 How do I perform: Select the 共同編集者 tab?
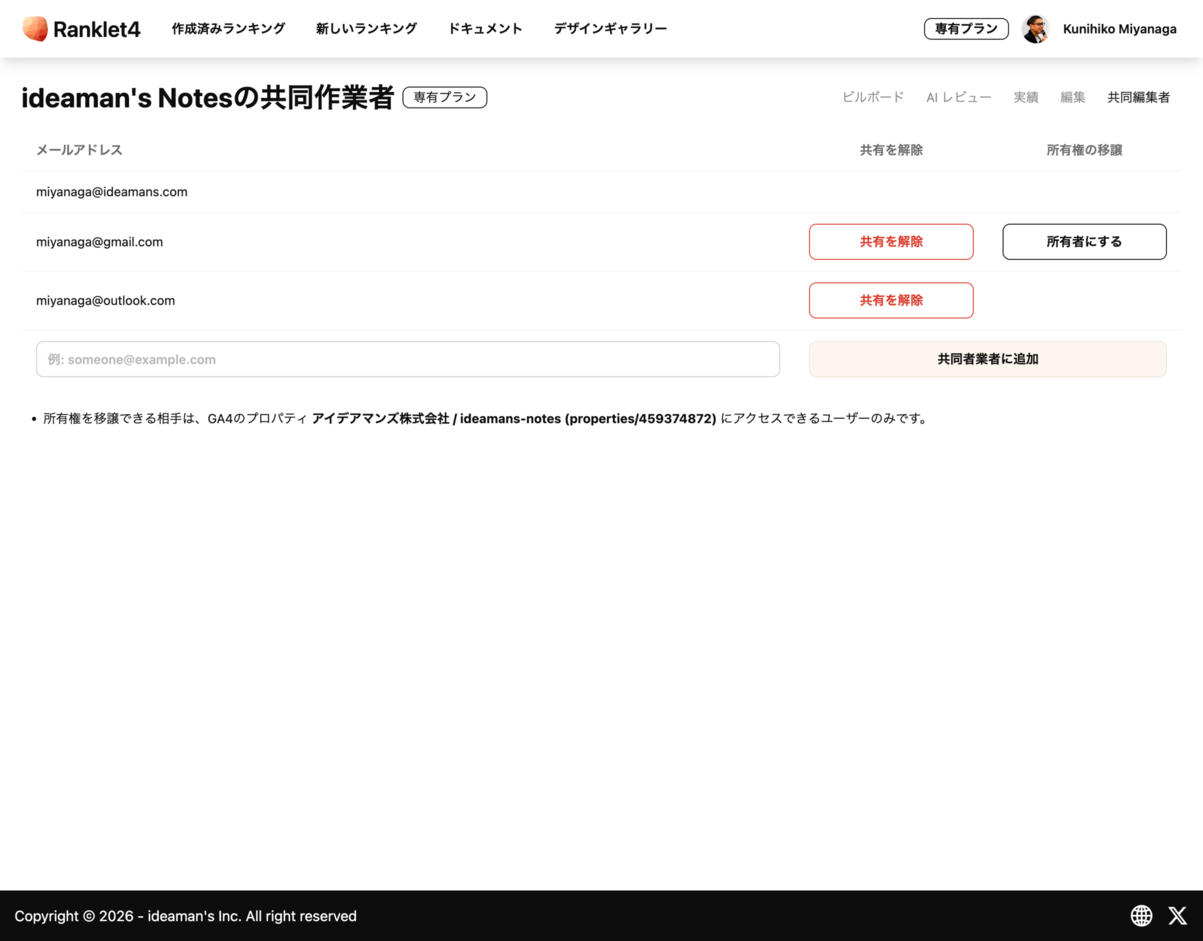pos(1138,96)
